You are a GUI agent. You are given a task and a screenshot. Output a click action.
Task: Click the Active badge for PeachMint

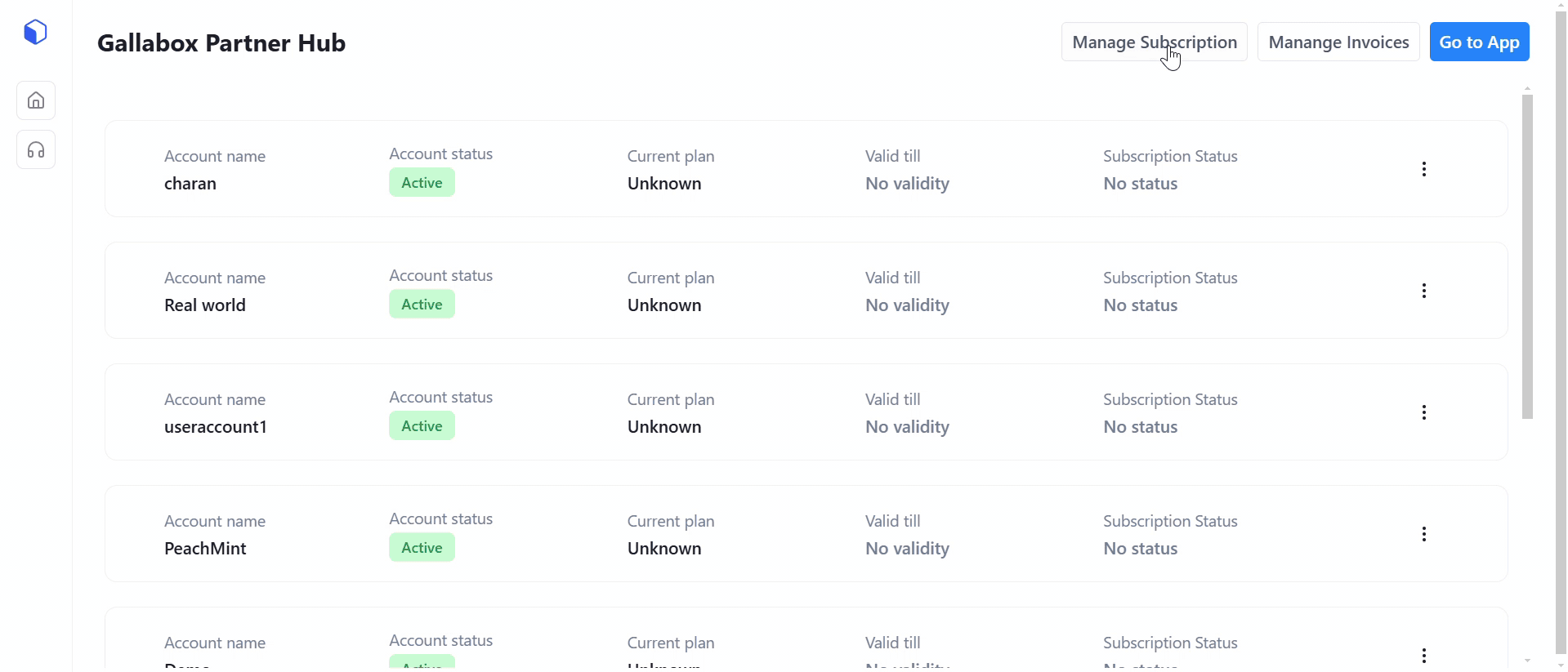(x=422, y=548)
